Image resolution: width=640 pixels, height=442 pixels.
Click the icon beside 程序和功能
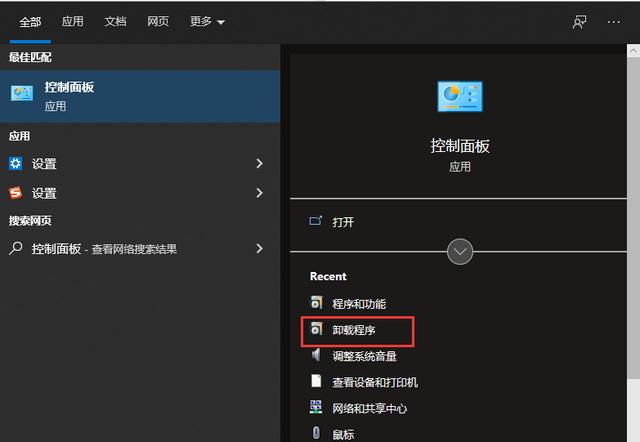pyautogui.click(x=317, y=302)
